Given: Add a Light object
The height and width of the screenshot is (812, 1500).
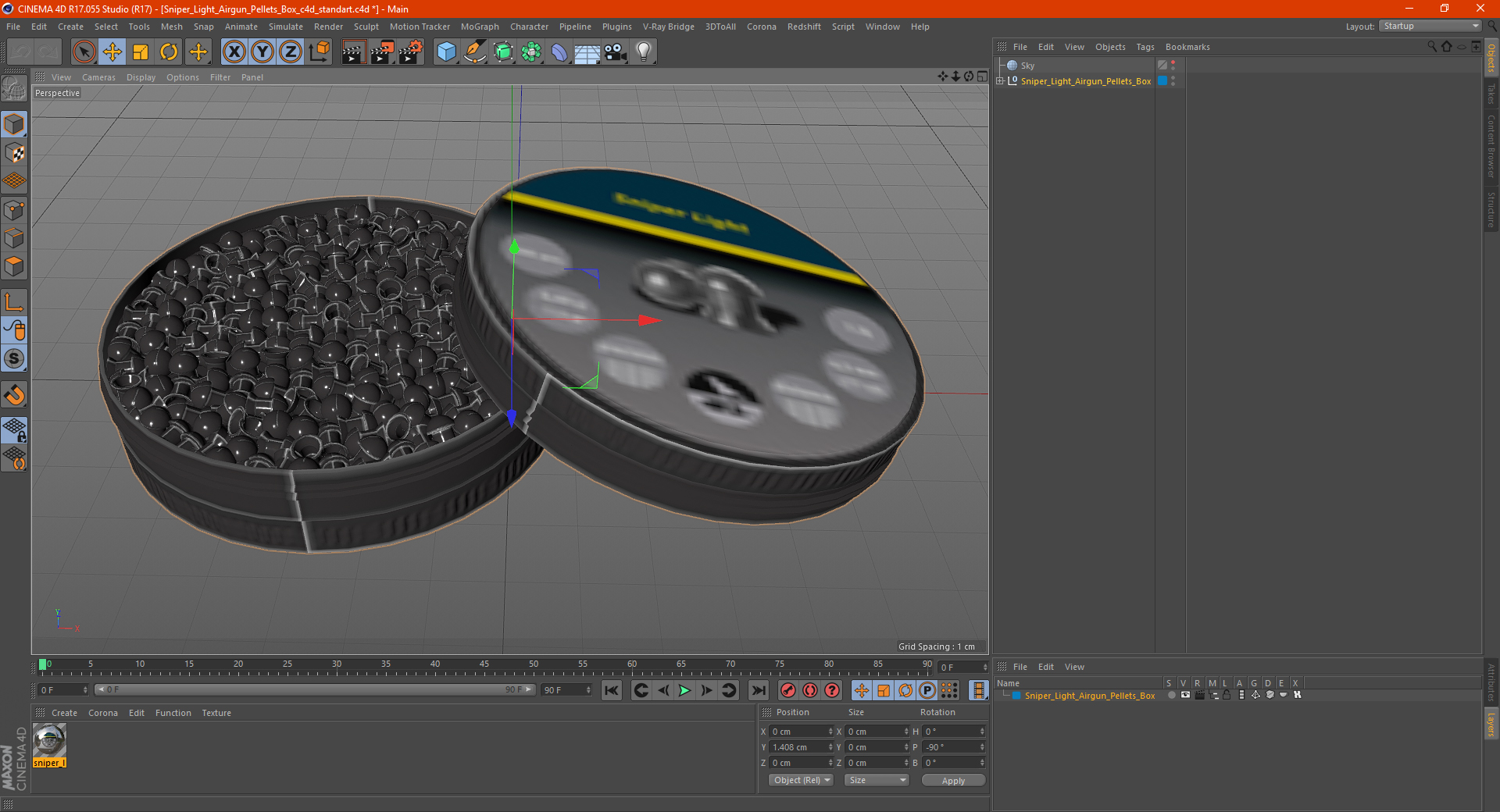Looking at the screenshot, I should click(x=644, y=52).
